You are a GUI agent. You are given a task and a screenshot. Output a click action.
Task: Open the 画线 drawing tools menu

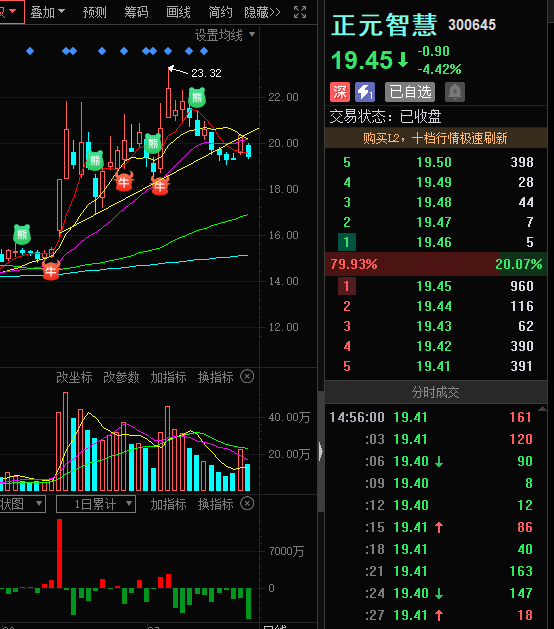(178, 12)
